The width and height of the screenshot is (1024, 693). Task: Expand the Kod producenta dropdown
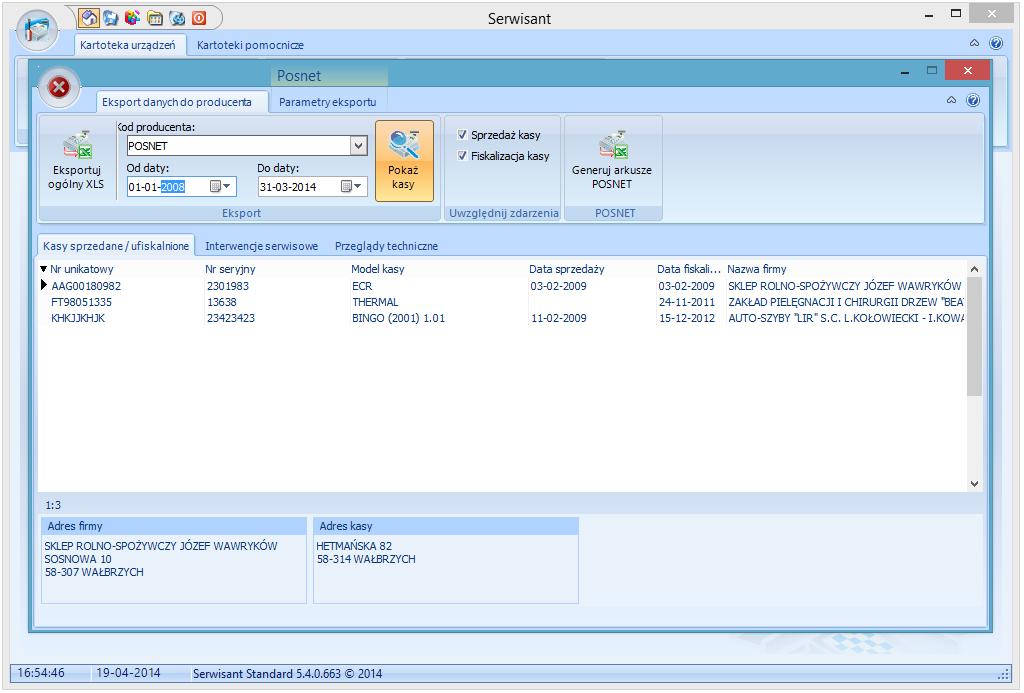click(359, 146)
